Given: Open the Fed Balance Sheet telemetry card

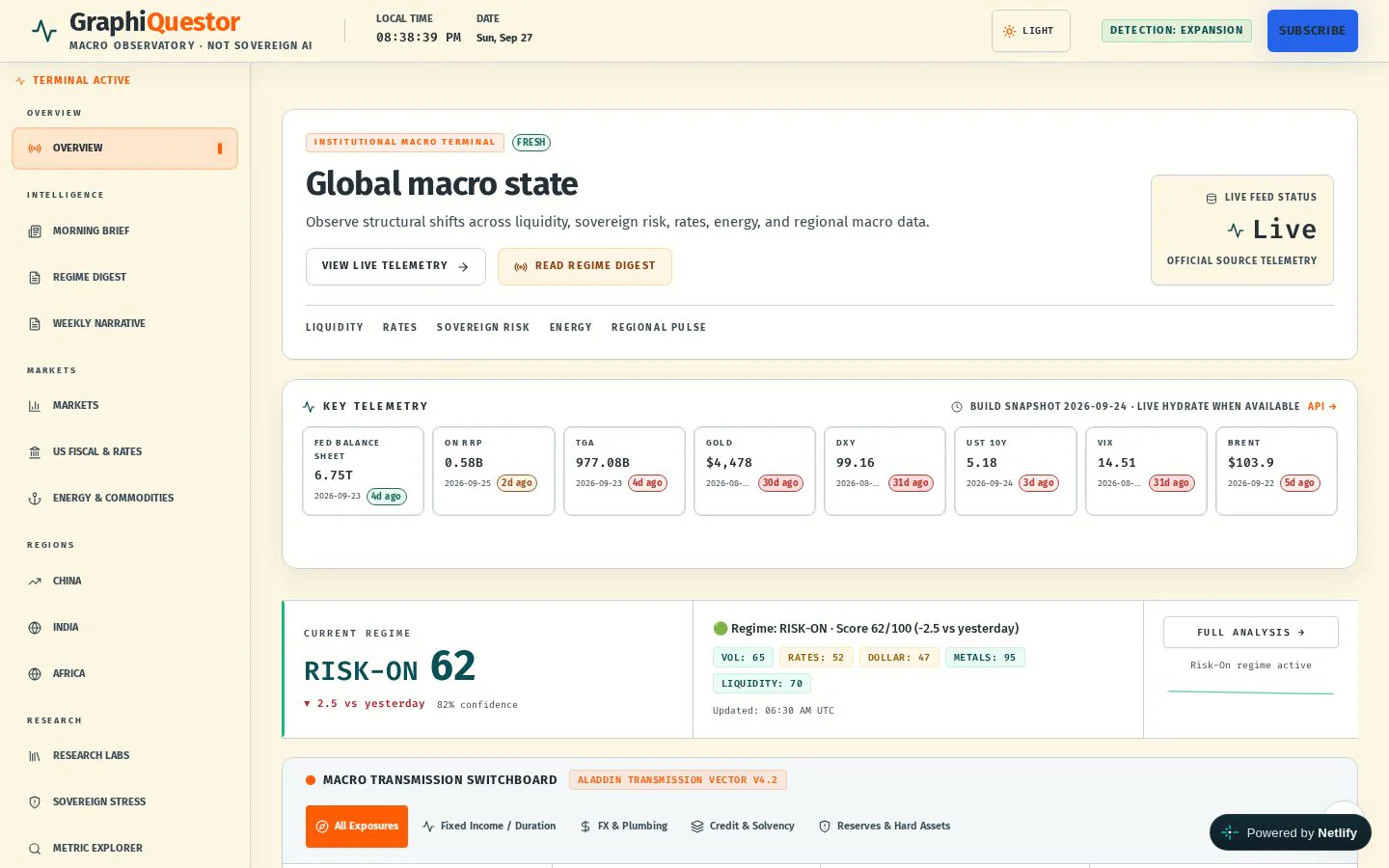Looking at the screenshot, I should (x=363, y=472).
